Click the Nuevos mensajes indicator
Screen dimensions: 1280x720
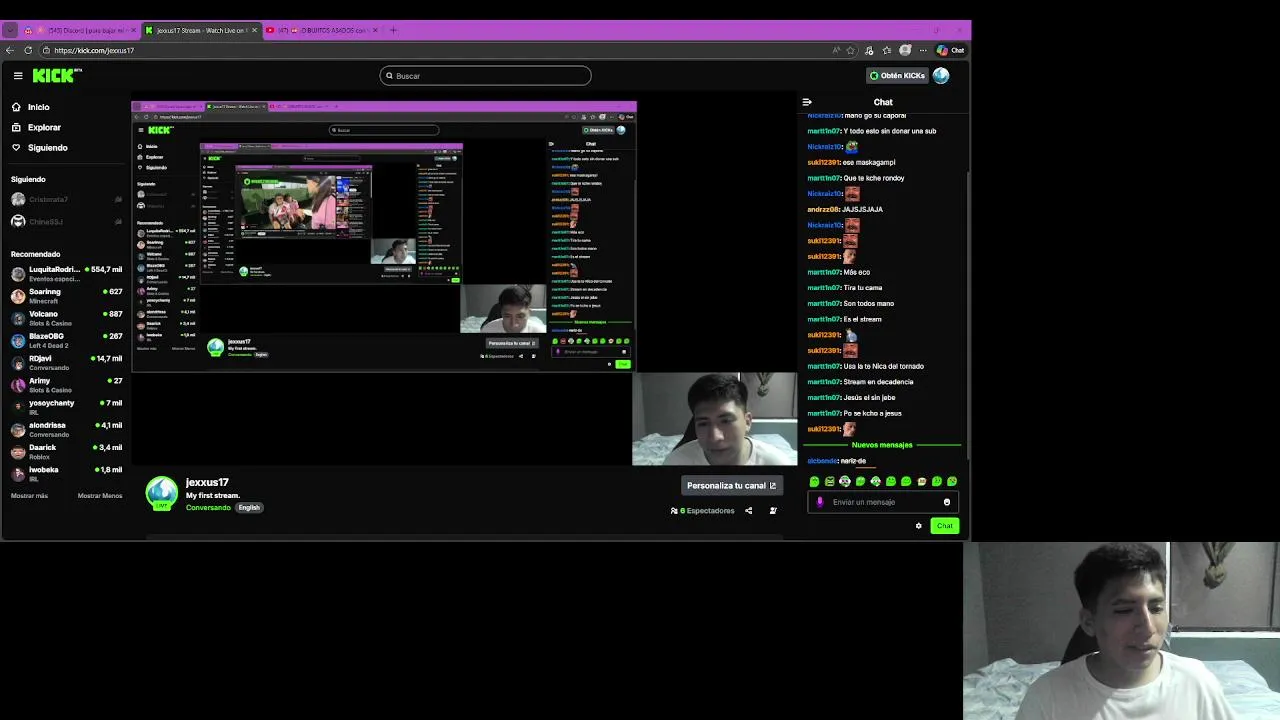click(882, 445)
